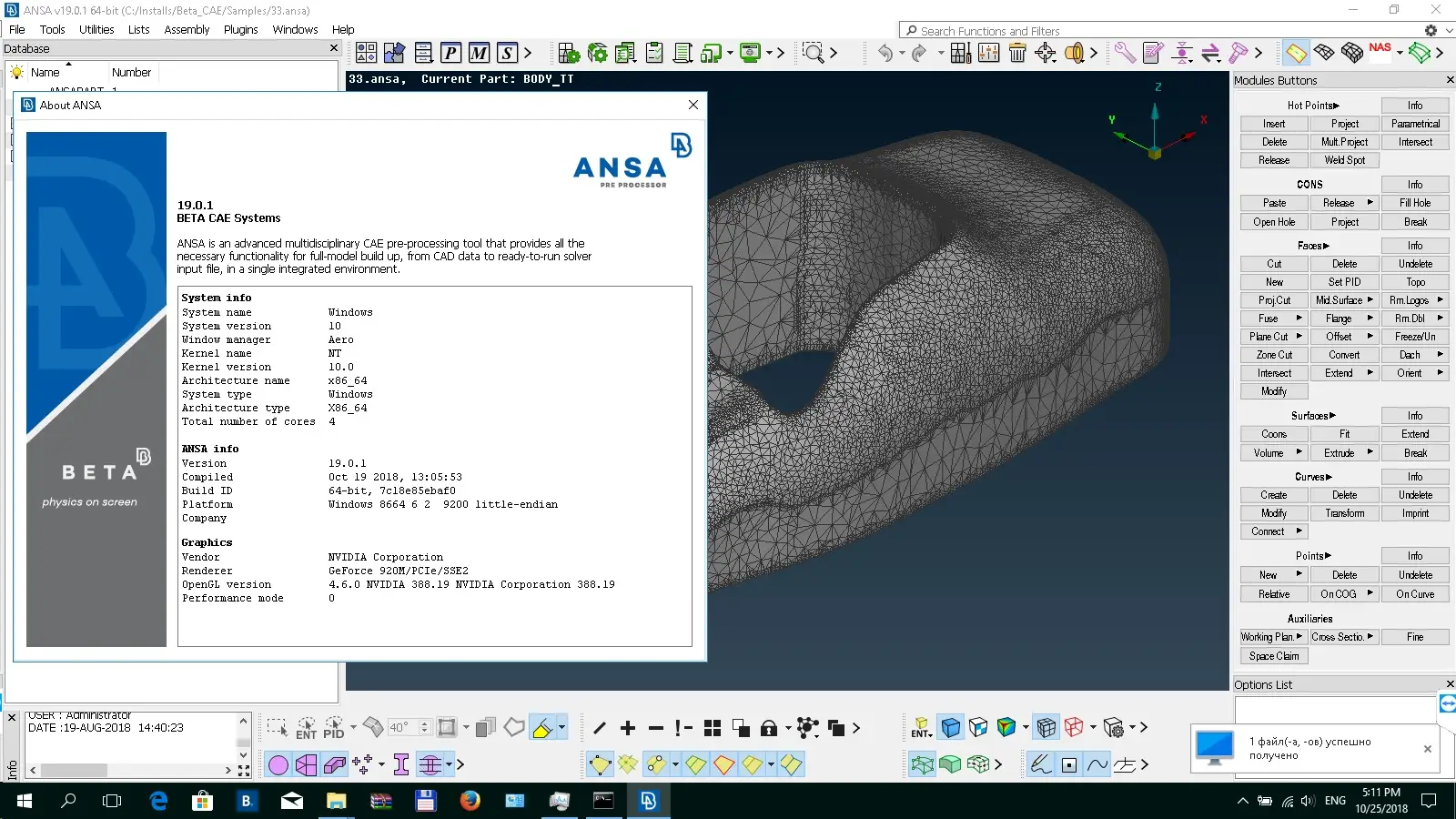The height and width of the screenshot is (819, 1456).
Task: Click the increment arrow of the 40° angle field
Action: (x=425, y=723)
